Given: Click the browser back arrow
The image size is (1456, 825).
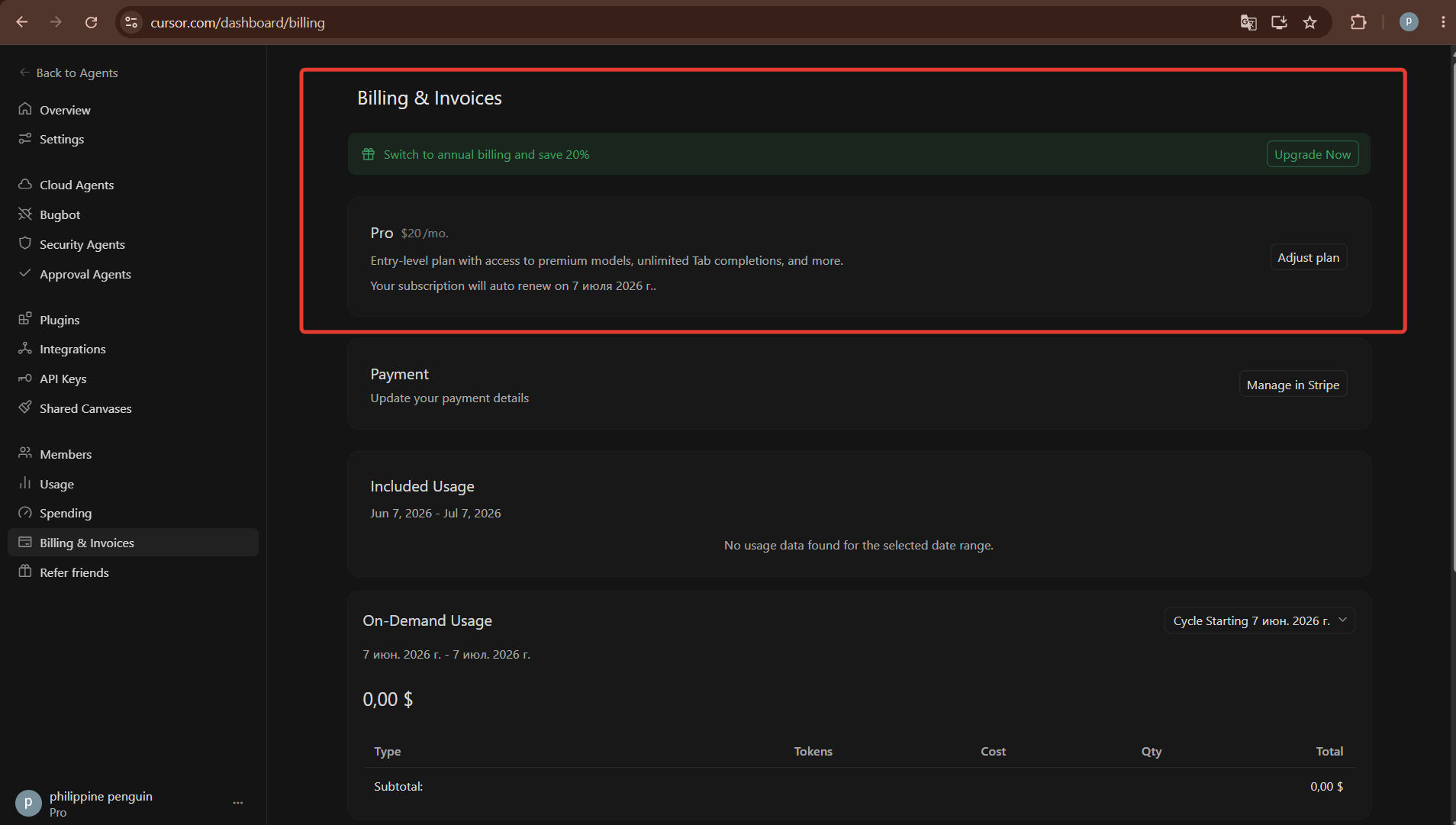Looking at the screenshot, I should tap(22, 22).
